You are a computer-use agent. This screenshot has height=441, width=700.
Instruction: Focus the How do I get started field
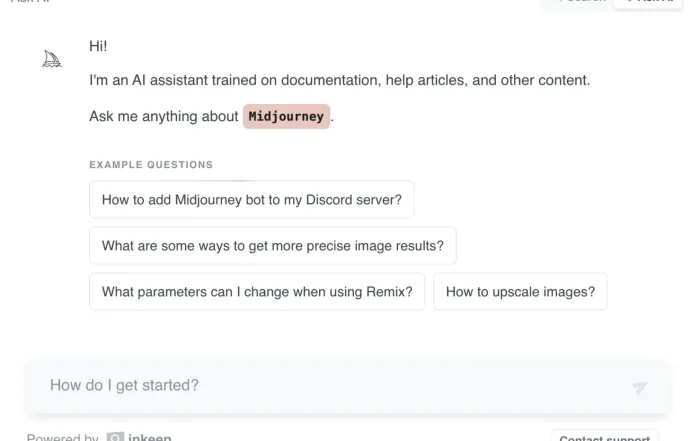[x=348, y=386]
